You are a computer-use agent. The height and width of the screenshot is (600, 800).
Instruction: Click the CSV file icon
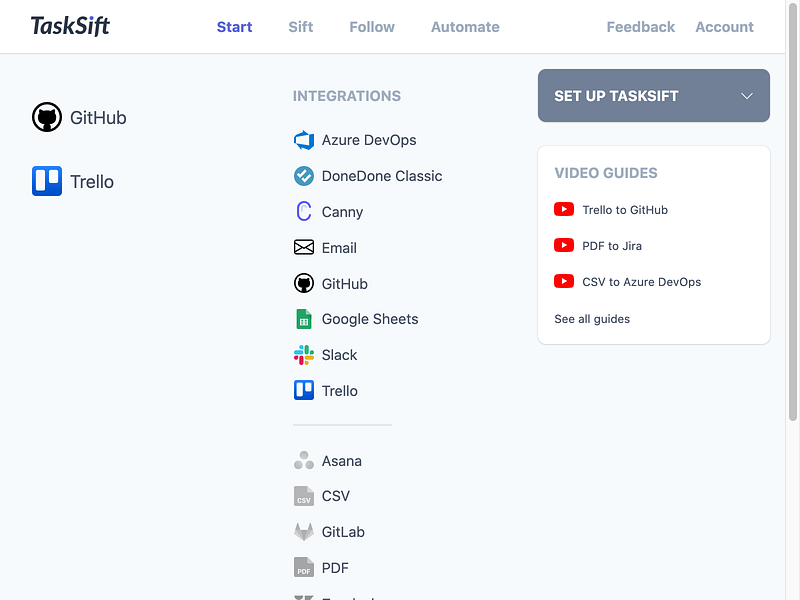(304, 496)
